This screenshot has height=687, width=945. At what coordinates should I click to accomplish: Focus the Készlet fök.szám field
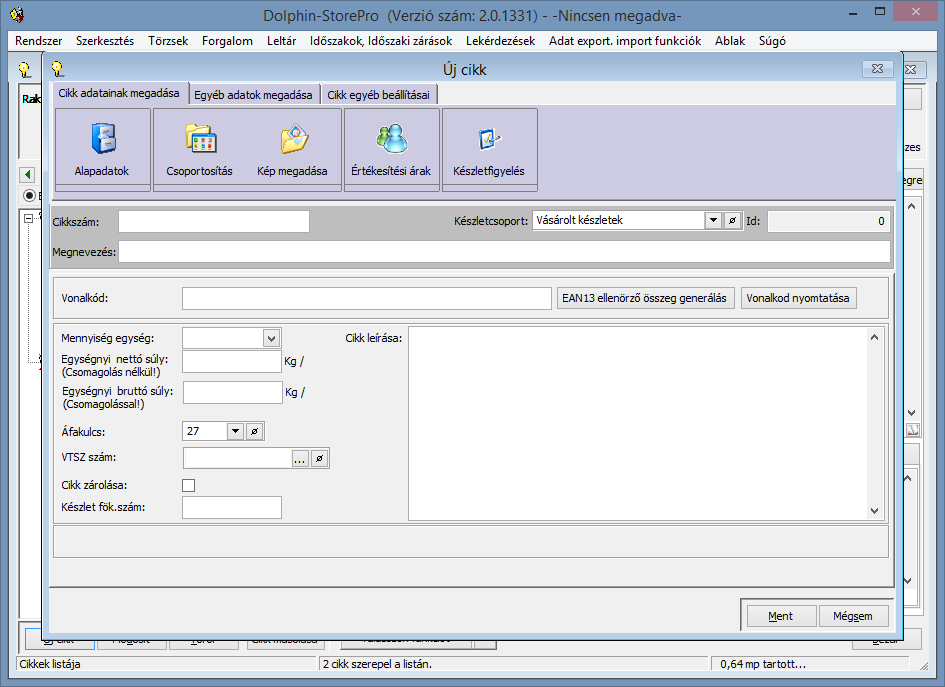click(232, 507)
